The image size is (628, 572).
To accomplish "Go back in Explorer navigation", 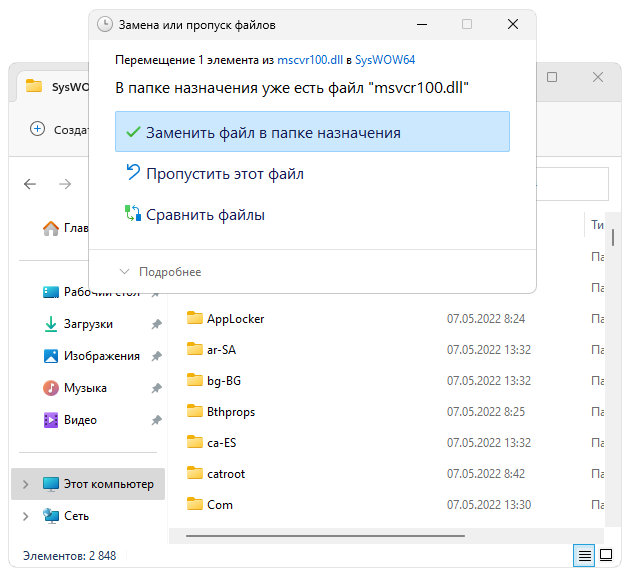I will [x=30, y=184].
